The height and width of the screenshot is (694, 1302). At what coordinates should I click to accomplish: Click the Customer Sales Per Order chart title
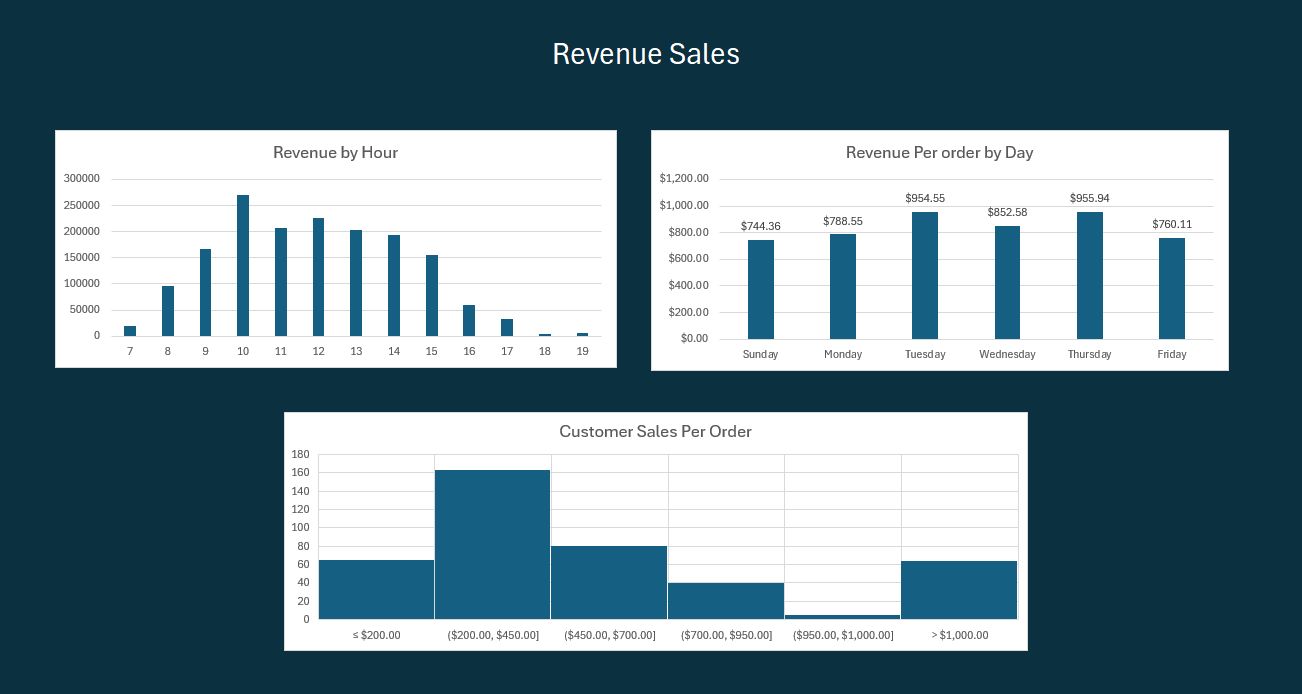point(655,432)
